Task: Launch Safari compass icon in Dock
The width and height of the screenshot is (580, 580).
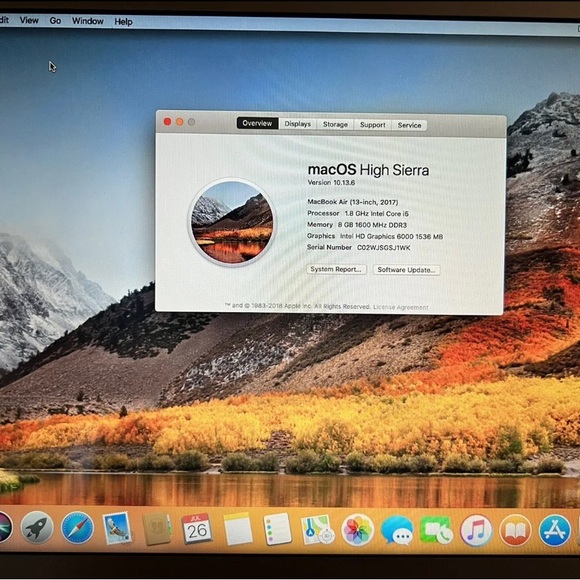Action: [77, 528]
